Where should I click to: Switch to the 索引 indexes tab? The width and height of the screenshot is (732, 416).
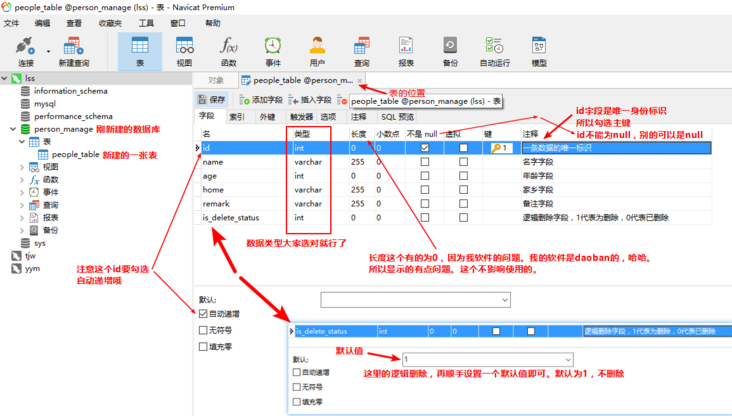pos(237,117)
